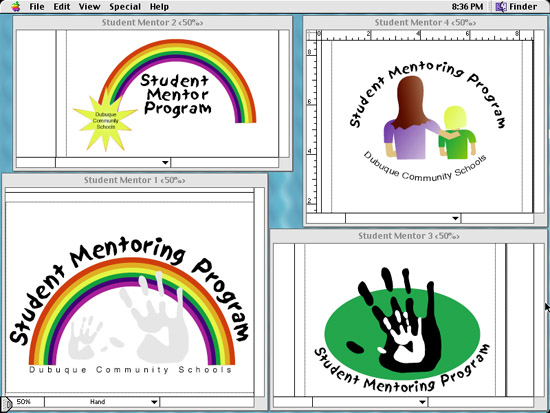Viewport: 550px width, 413px height.
Task: Click the Student Mentor 3 title bar
Action: click(x=409, y=236)
